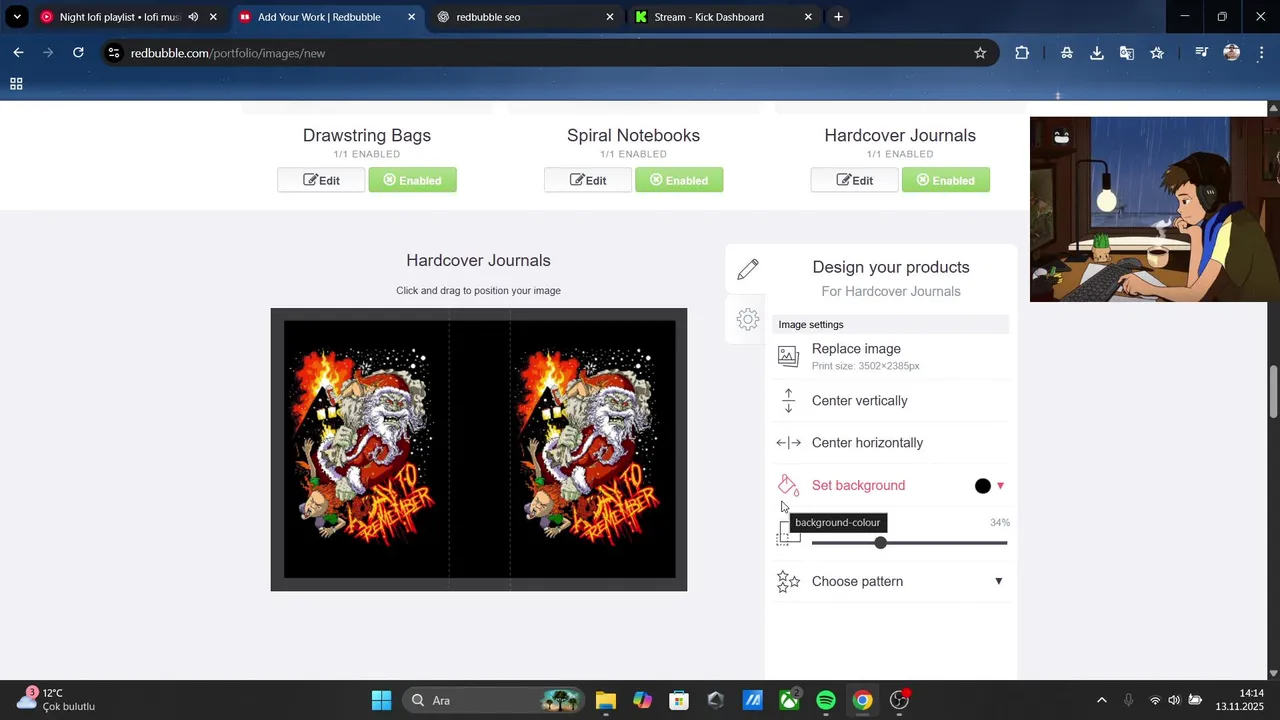1280x720 pixels.
Task: Mute the Night lofi playlist tab audio
Action: click(193, 17)
